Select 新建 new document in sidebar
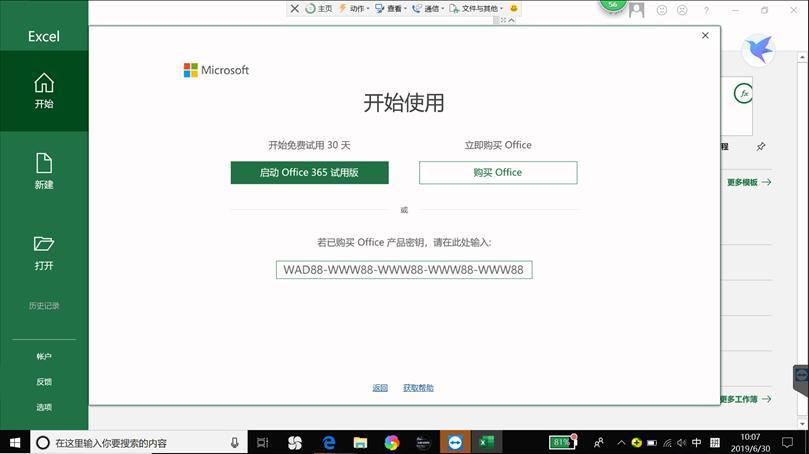The width and height of the screenshot is (809, 454). [44, 171]
